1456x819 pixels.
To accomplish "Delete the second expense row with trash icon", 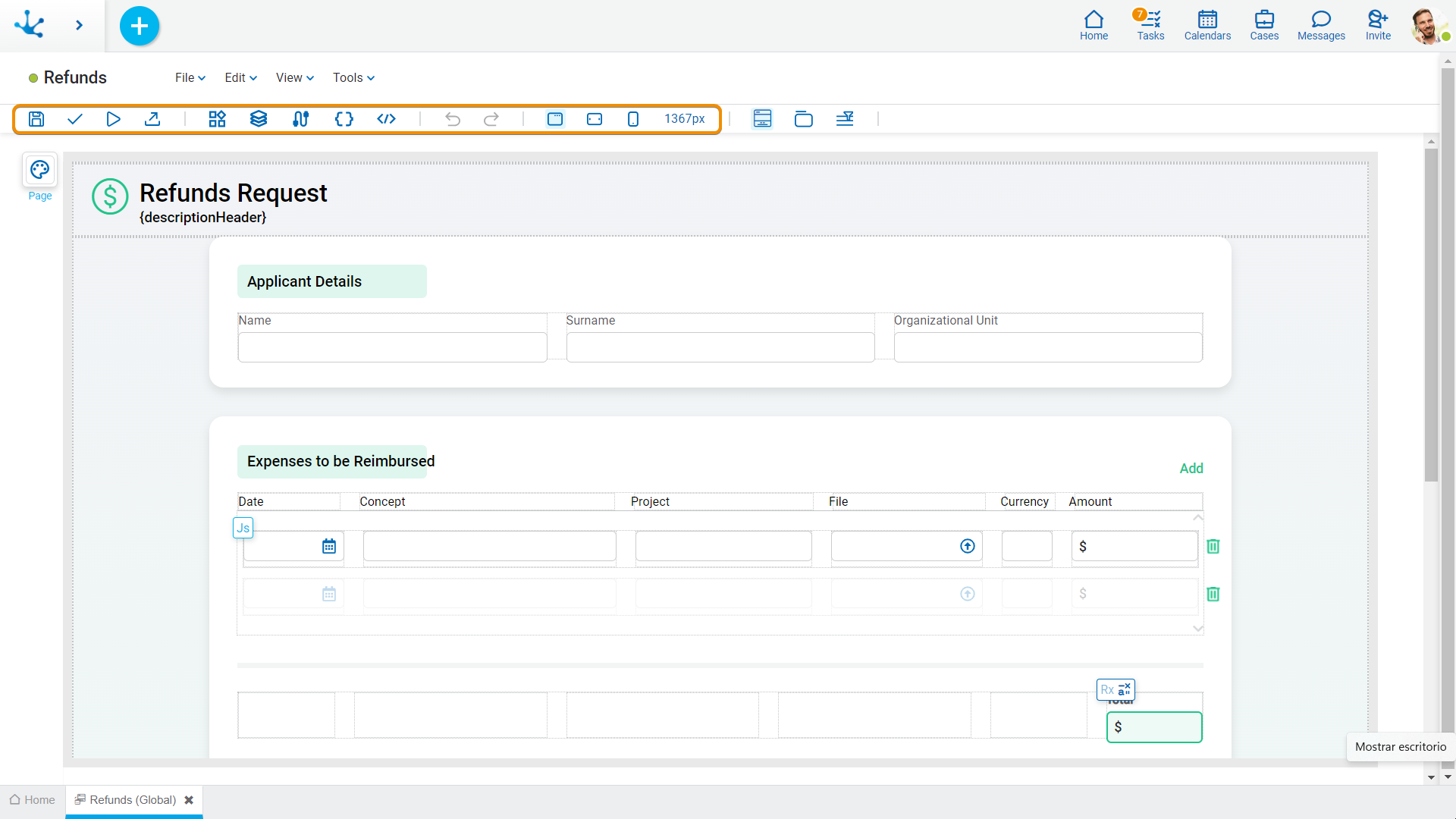I will pos(1213,595).
